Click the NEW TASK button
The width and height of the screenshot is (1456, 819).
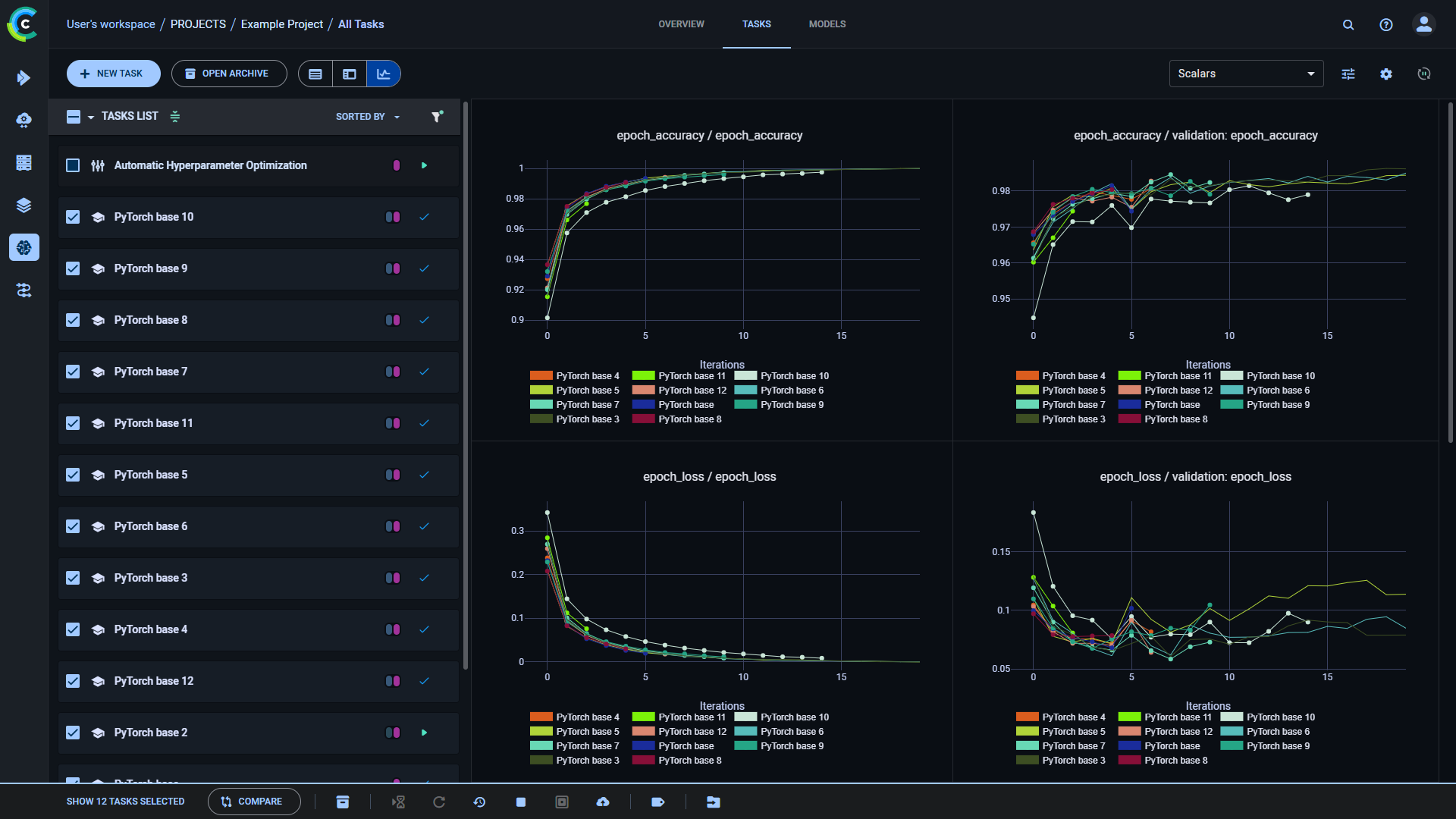pyautogui.click(x=112, y=73)
